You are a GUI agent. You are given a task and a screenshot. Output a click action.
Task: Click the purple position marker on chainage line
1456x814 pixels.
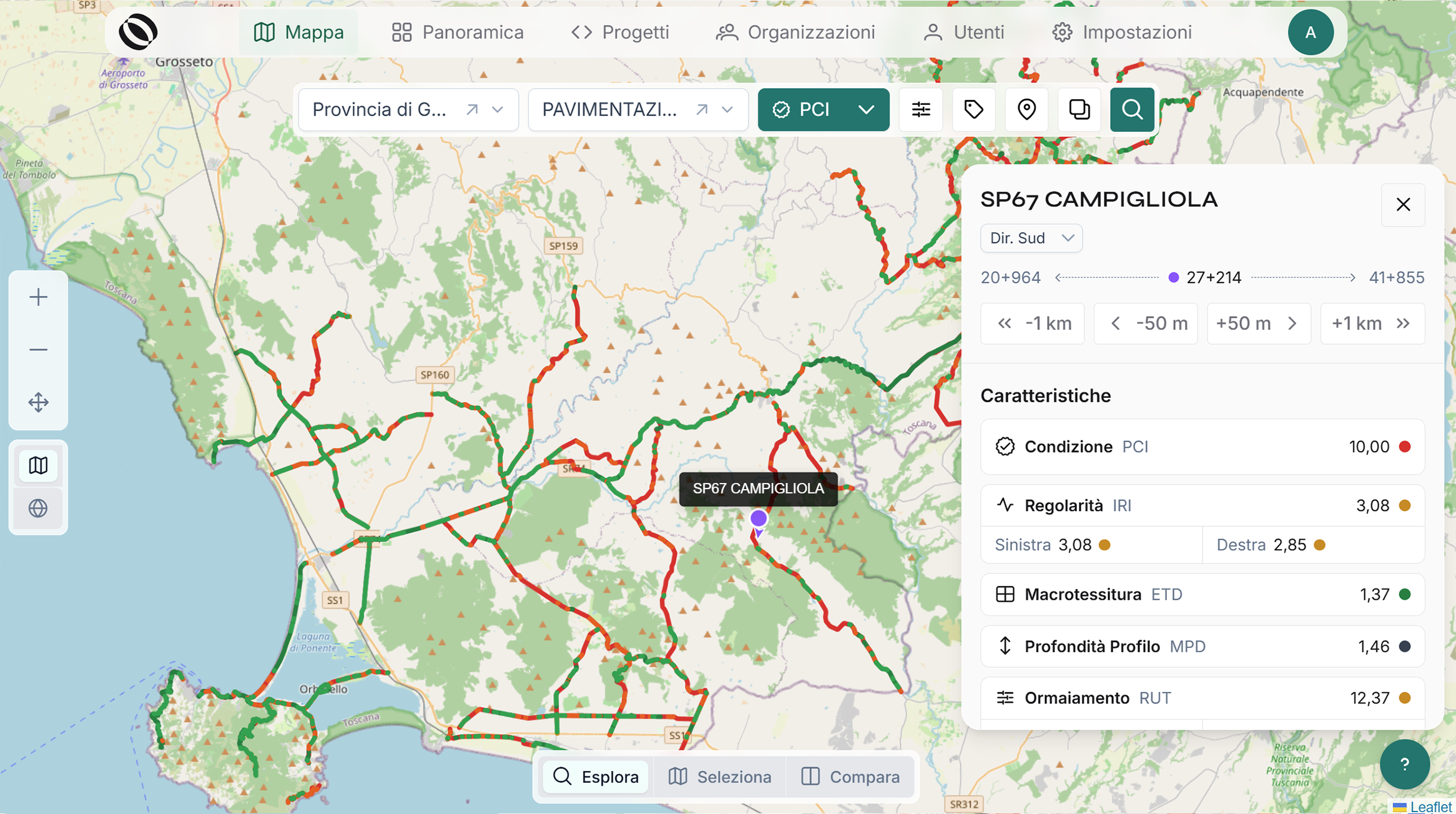tap(1173, 277)
